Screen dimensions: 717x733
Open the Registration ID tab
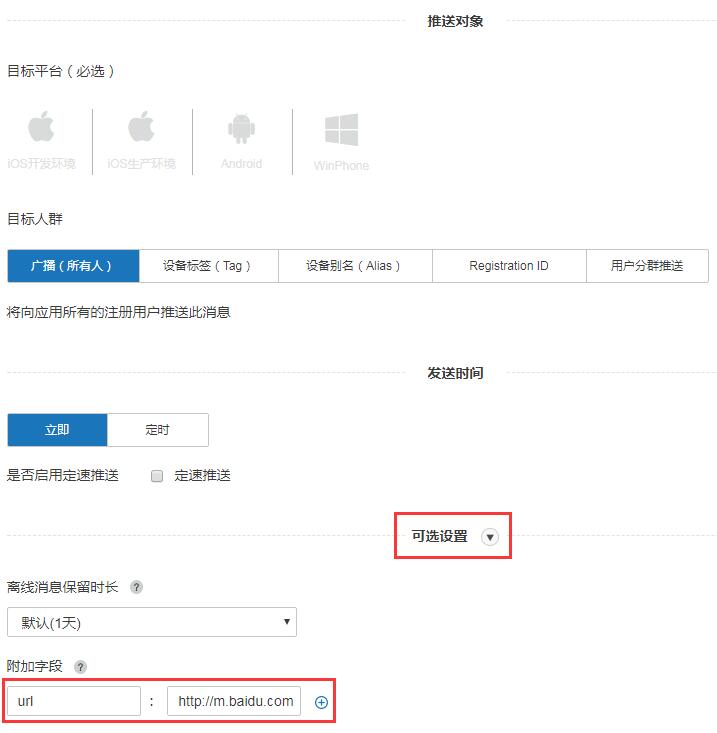point(508,266)
